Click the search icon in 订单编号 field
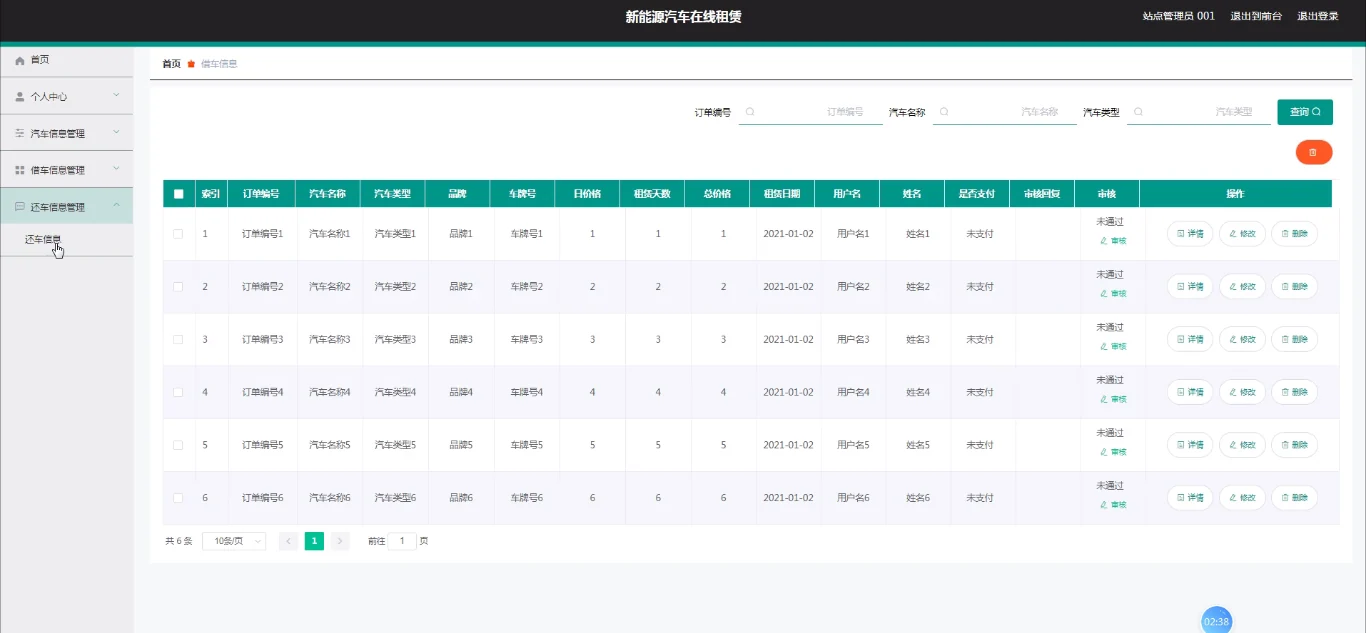The height and width of the screenshot is (633, 1366). tap(750, 112)
